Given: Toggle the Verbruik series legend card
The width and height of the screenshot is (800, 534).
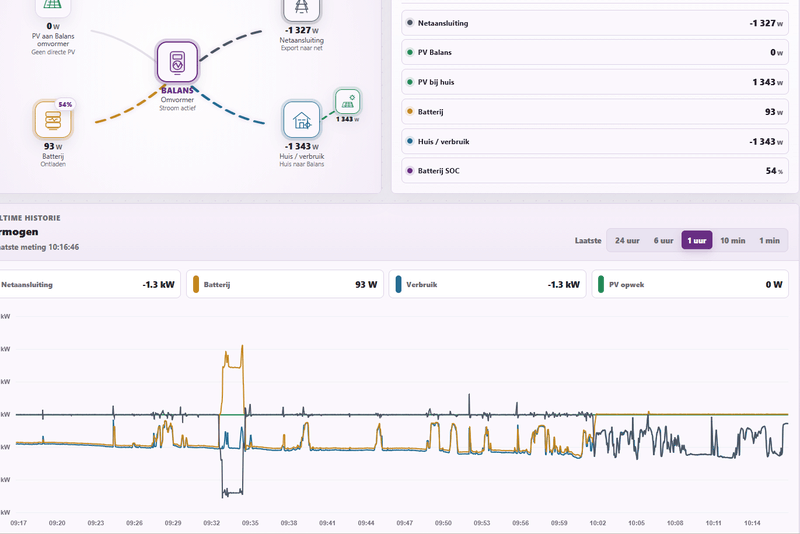Looking at the screenshot, I should (487, 284).
